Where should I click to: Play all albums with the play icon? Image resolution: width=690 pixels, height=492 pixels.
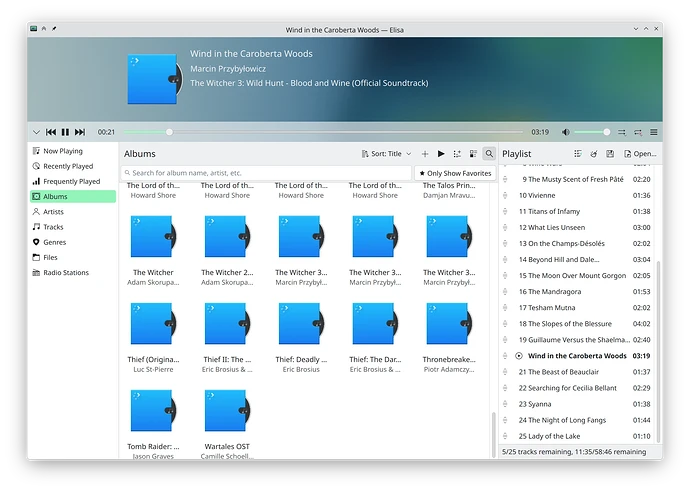coord(441,154)
